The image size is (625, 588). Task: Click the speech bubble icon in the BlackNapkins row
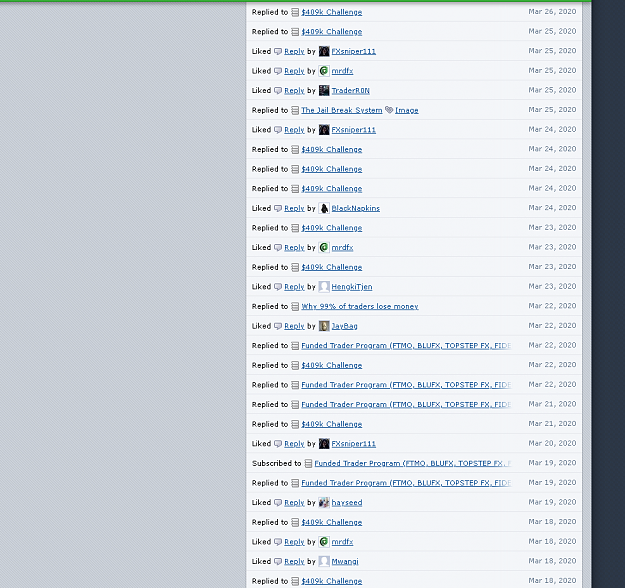click(278, 208)
